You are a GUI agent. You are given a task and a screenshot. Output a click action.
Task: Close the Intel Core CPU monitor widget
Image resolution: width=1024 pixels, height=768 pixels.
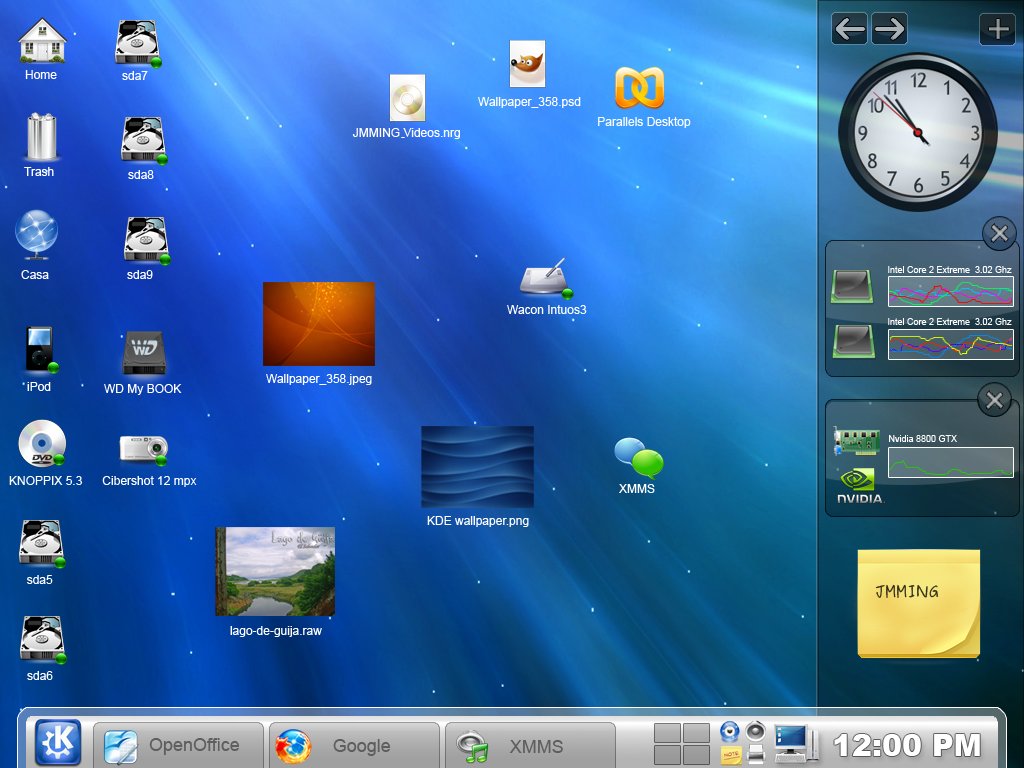pyautogui.click(x=999, y=233)
